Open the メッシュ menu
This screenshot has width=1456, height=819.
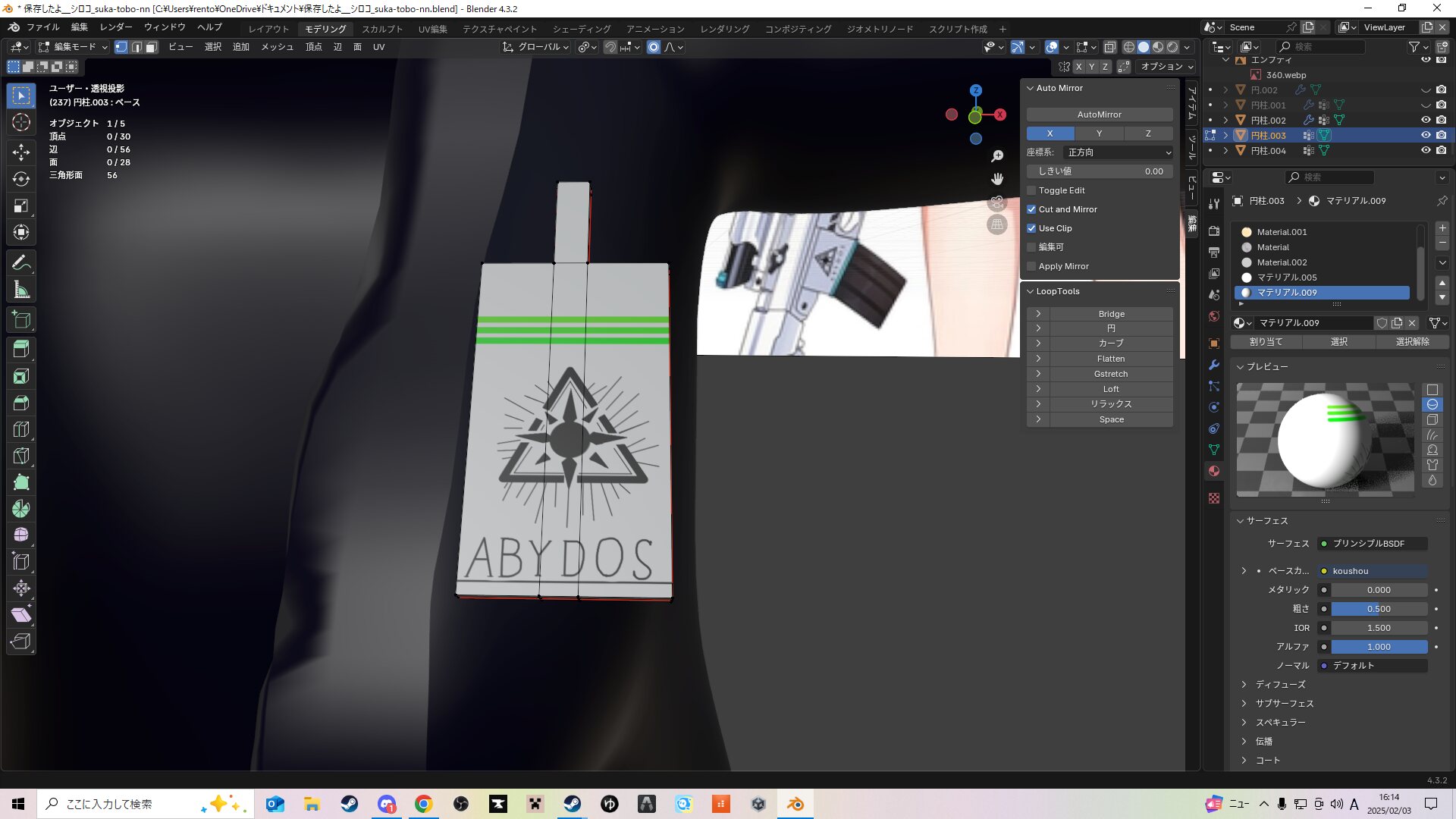coord(277,47)
